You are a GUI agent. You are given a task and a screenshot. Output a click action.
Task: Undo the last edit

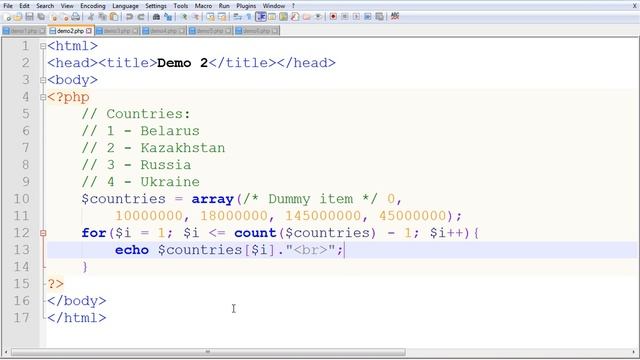click(129, 17)
